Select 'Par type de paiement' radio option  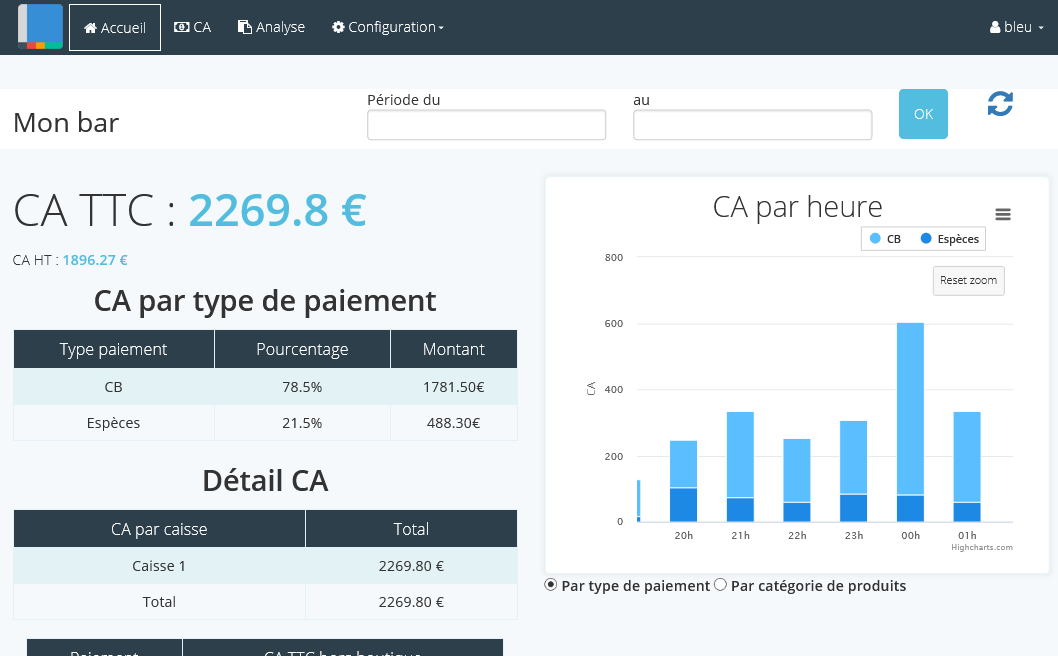551,585
